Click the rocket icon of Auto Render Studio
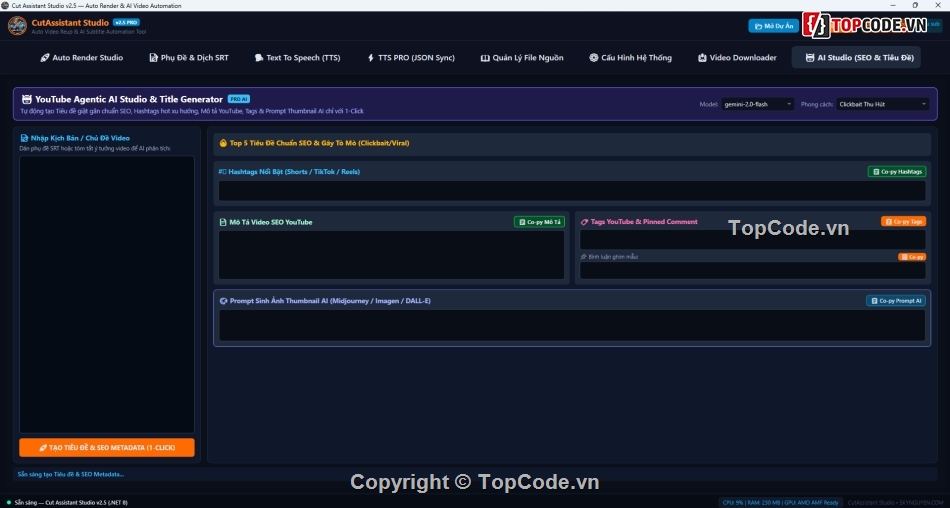Screen dimensions: 950x508 click(45, 58)
